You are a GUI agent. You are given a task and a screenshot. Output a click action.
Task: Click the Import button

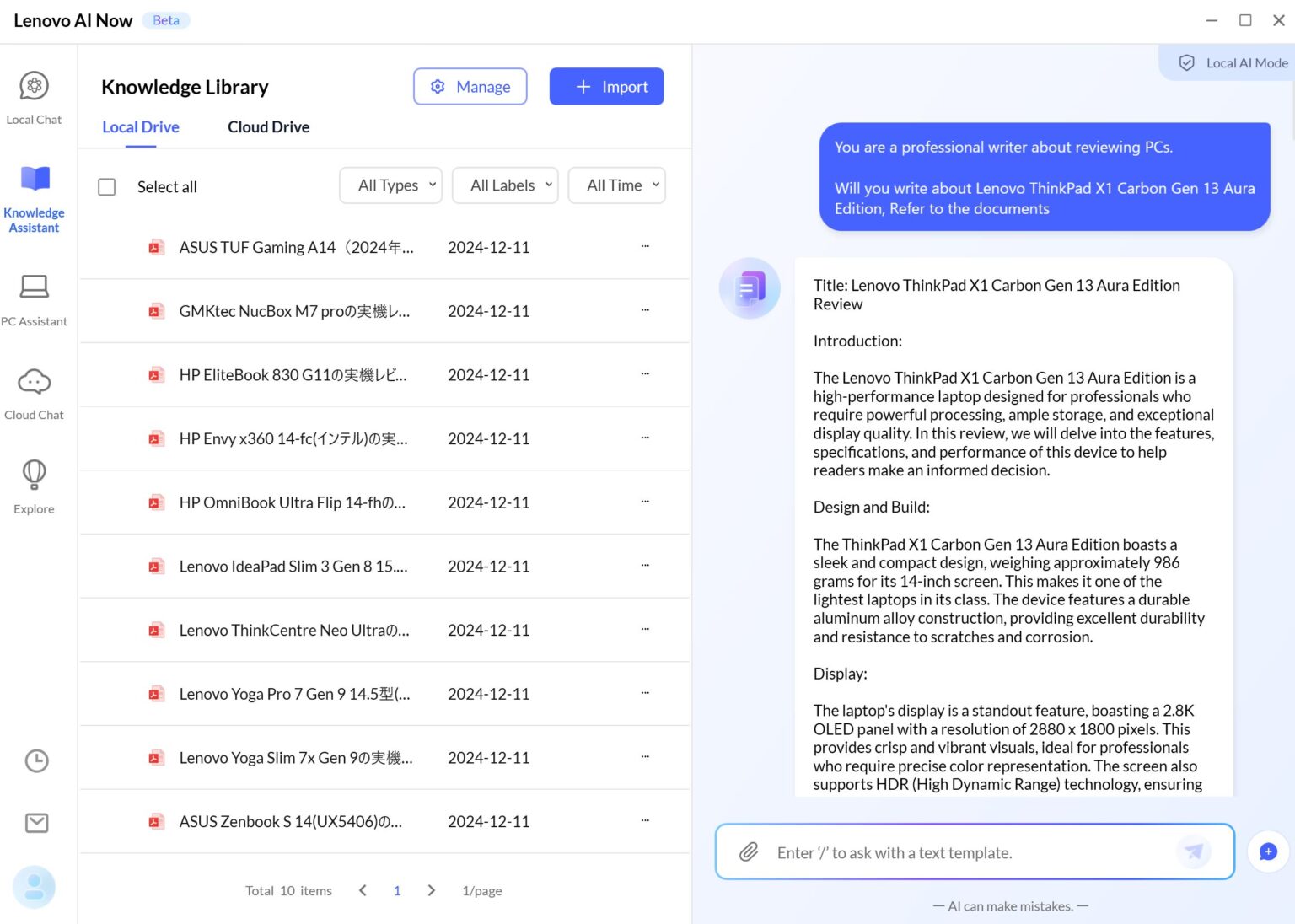[x=606, y=87]
